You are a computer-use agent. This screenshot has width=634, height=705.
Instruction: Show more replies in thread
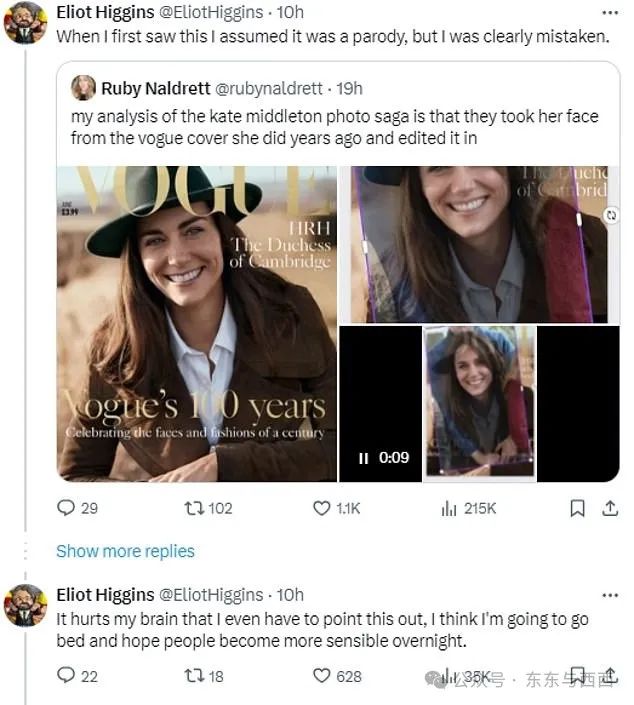(125, 551)
